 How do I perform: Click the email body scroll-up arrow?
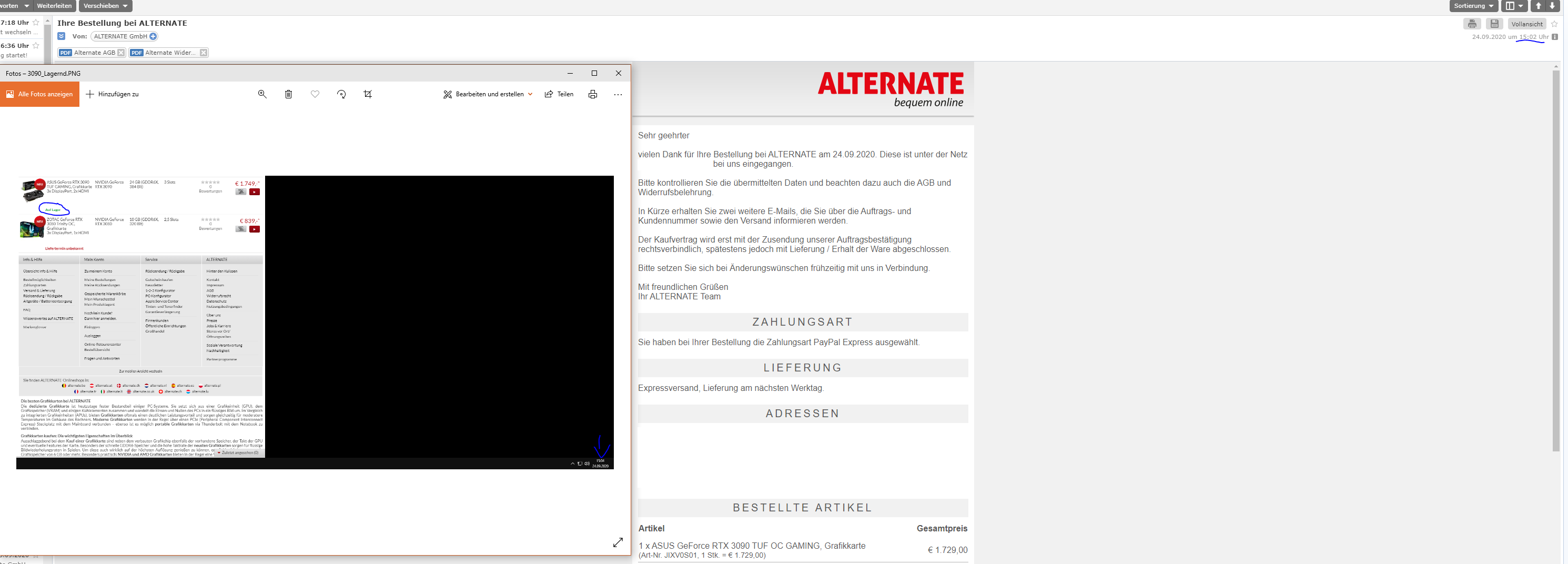pyautogui.click(x=1556, y=66)
